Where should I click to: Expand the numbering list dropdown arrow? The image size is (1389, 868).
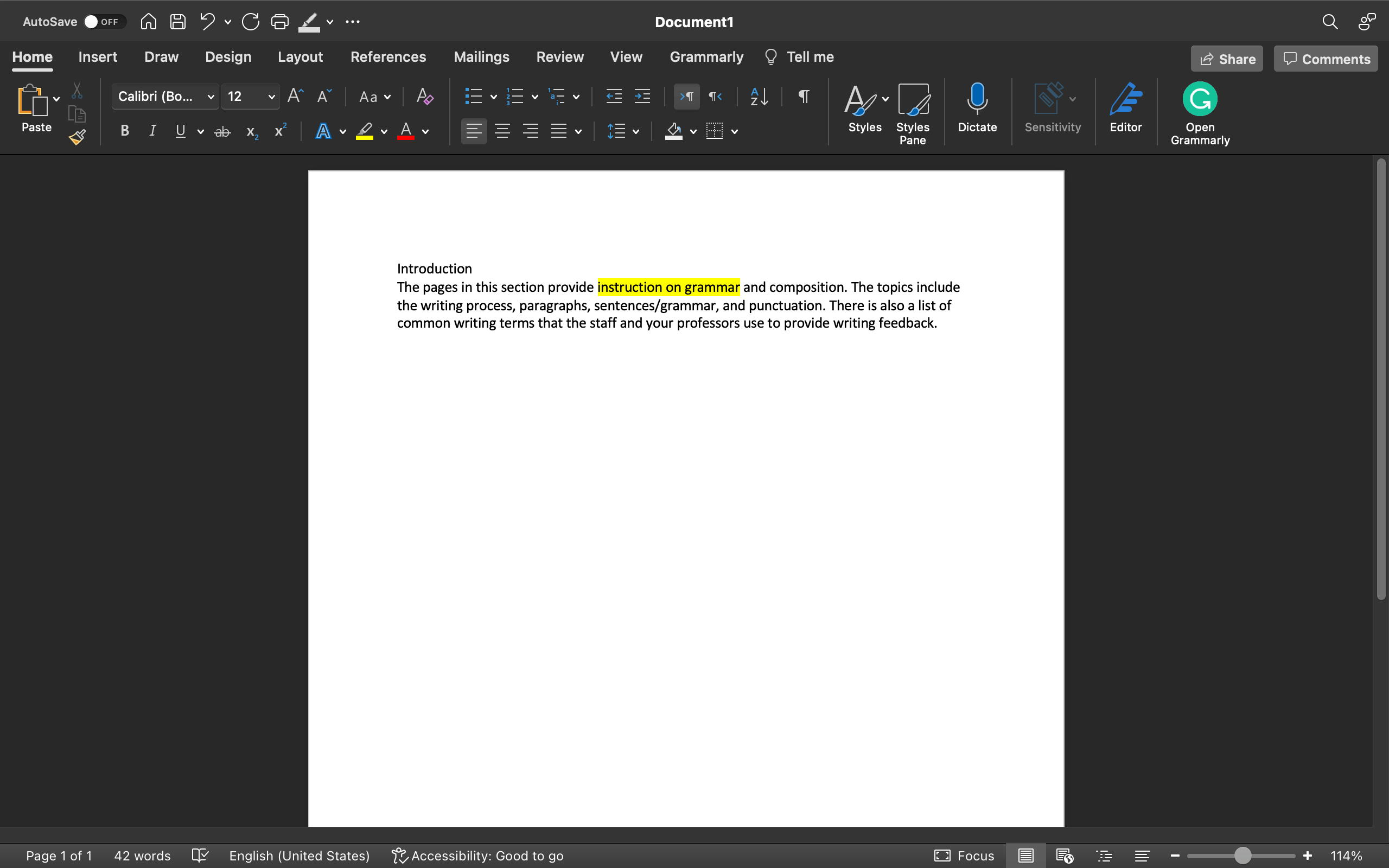[534, 97]
